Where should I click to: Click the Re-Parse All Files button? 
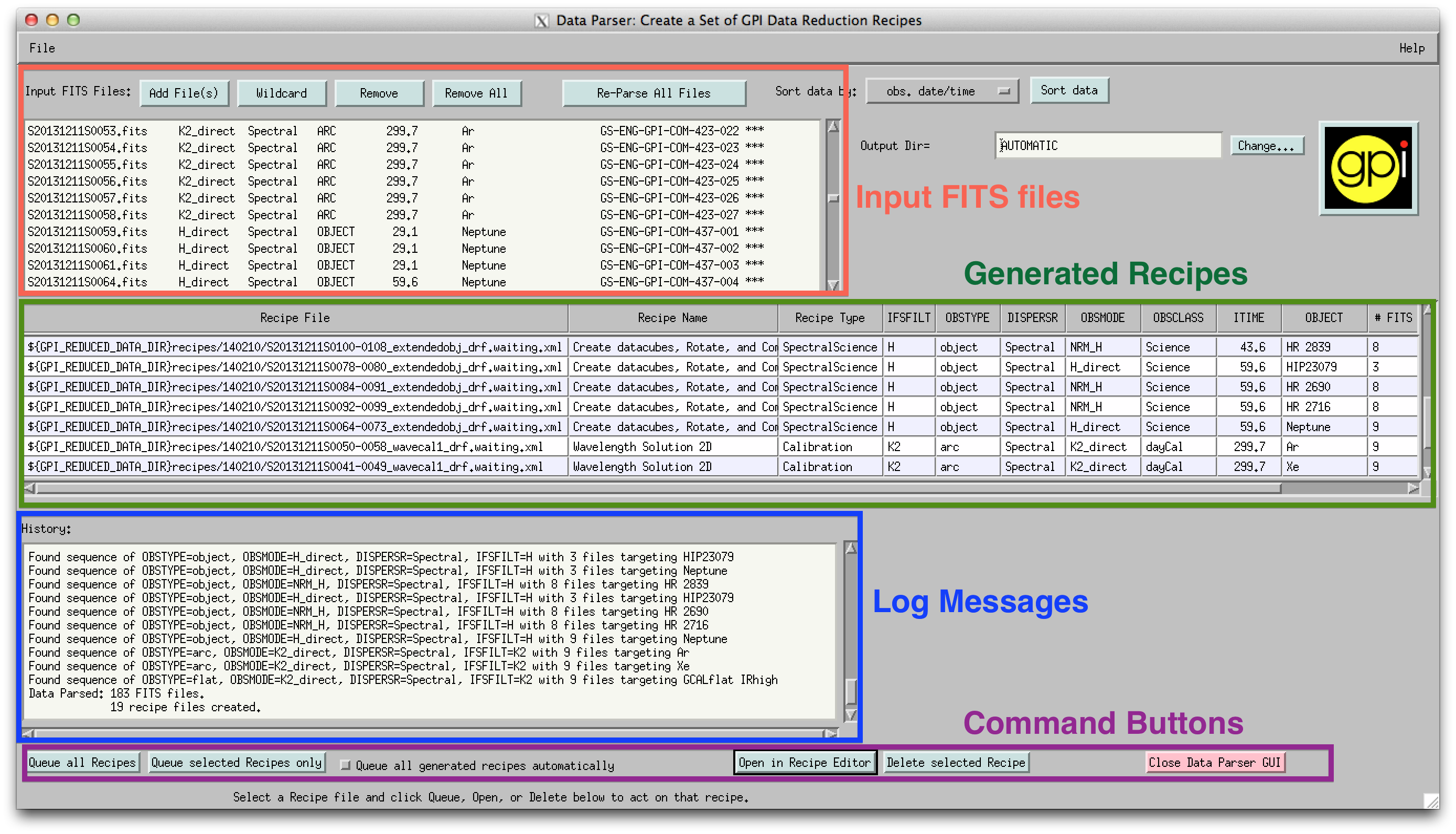[654, 93]
